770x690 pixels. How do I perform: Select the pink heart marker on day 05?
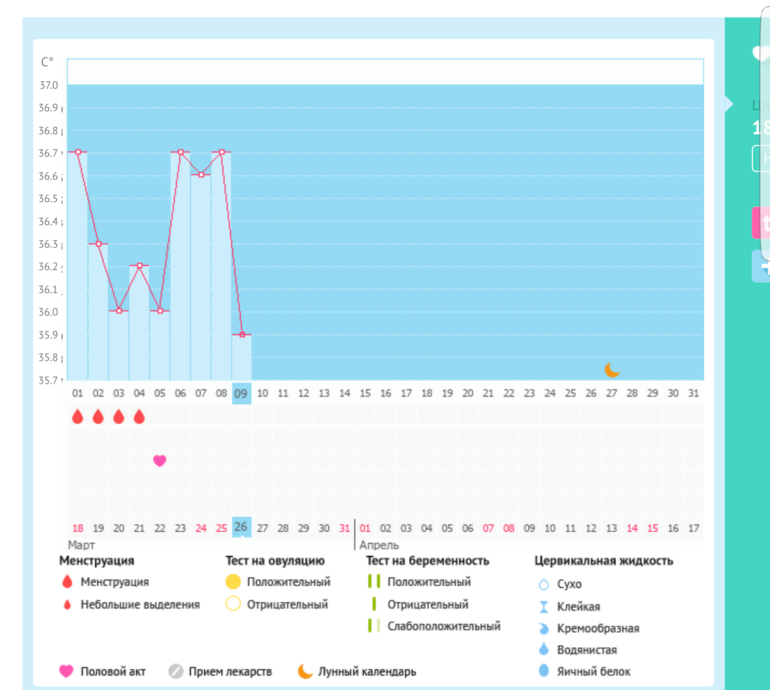click(x=159, y=460)
